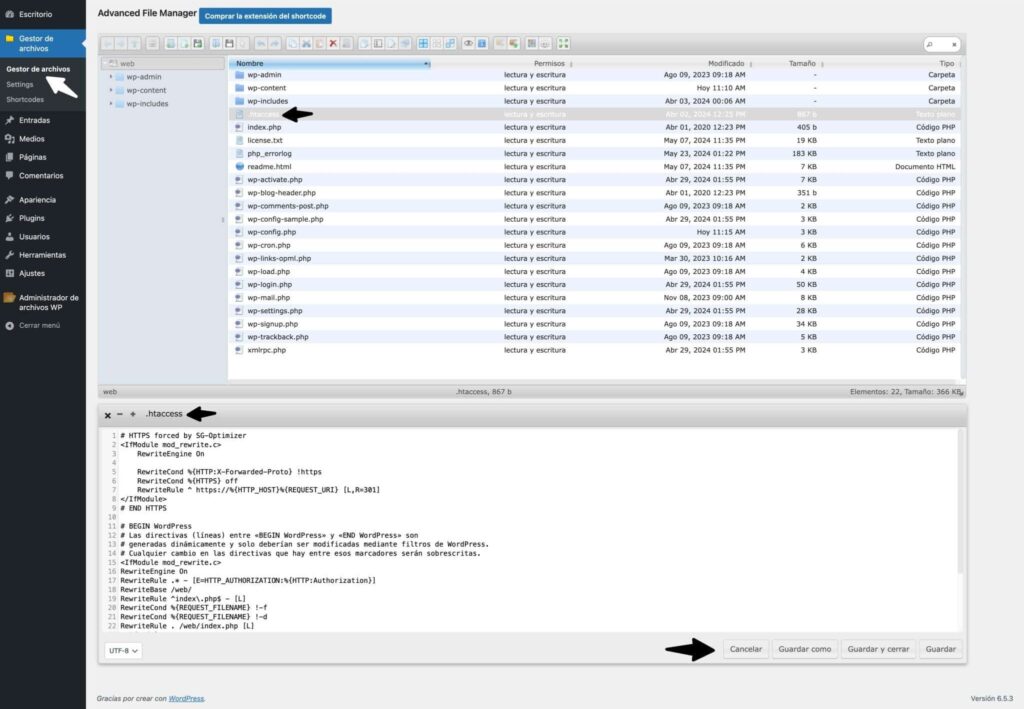This screenshot has height=709, width=1024.
Task: Click the red X delete icon
Action: click(332, 44)
